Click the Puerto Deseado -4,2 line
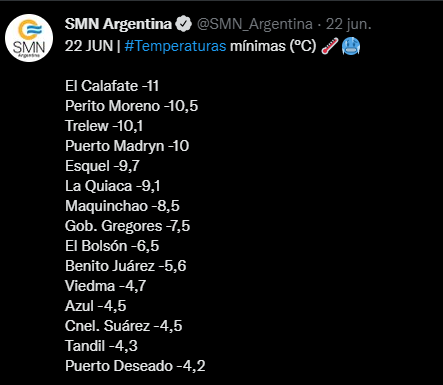The image size is (443, 385). point(135,366)
